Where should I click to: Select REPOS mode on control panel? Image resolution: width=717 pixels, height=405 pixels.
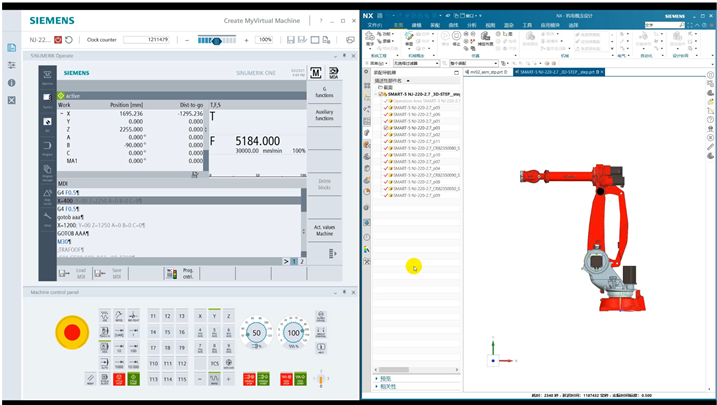coord(119,316)
